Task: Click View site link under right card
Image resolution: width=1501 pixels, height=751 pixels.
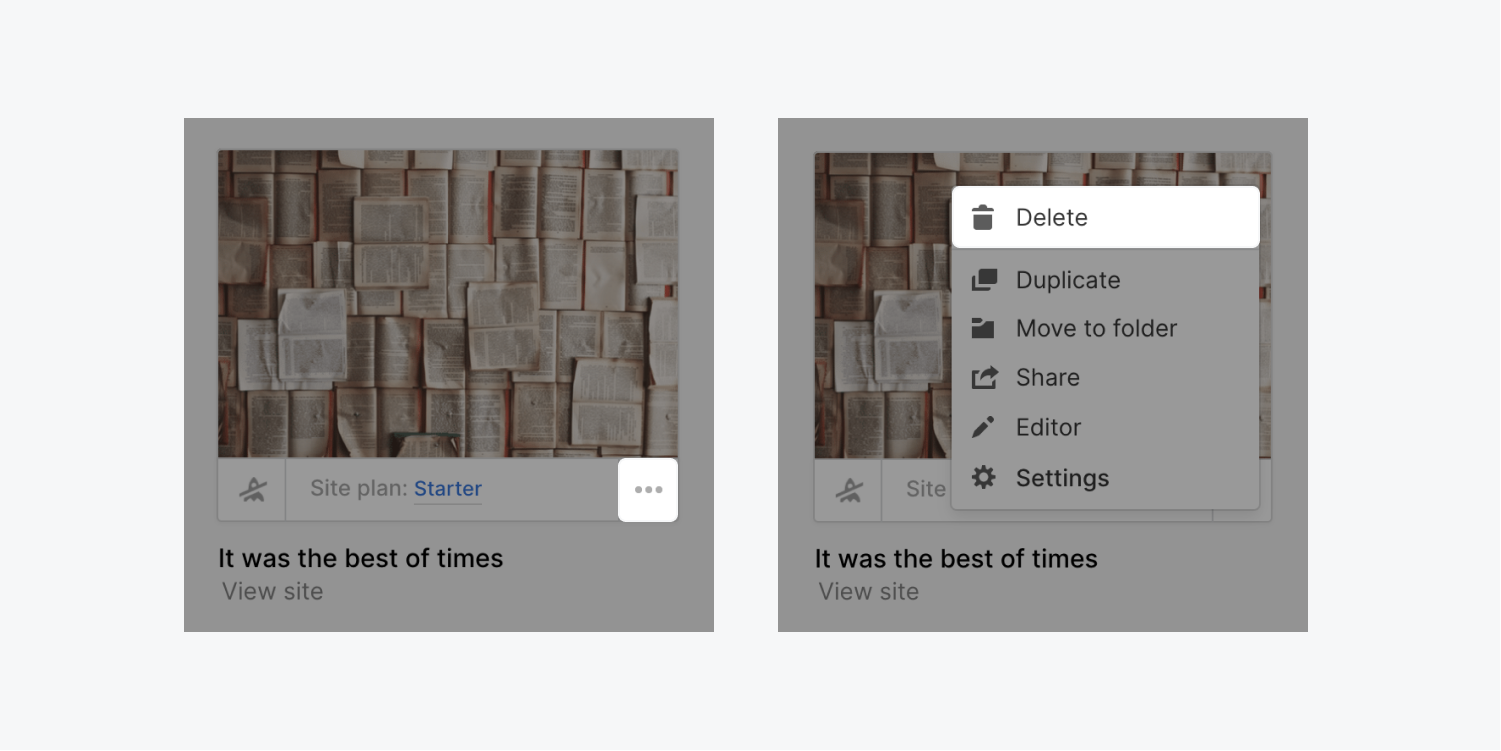Action: [x=868, y=591]
